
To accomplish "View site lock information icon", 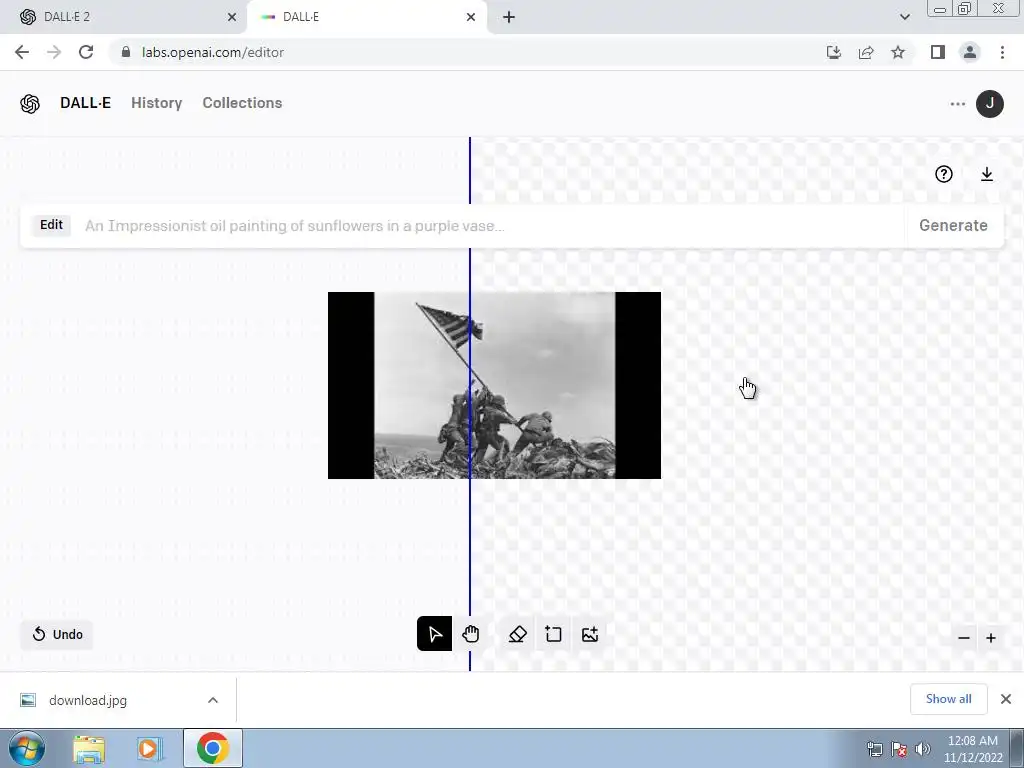I will [126, 52].
